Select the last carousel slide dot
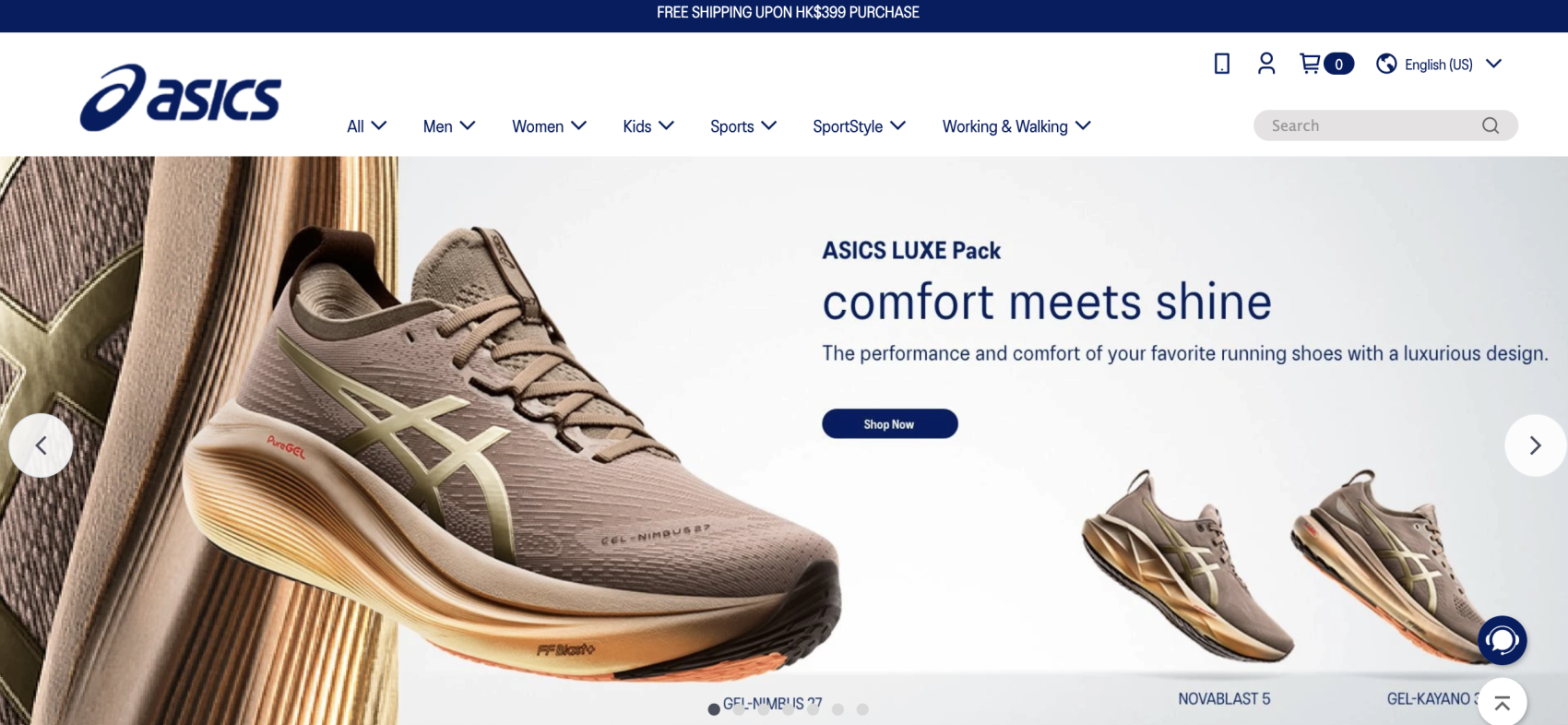 click(x=862, y=709)
